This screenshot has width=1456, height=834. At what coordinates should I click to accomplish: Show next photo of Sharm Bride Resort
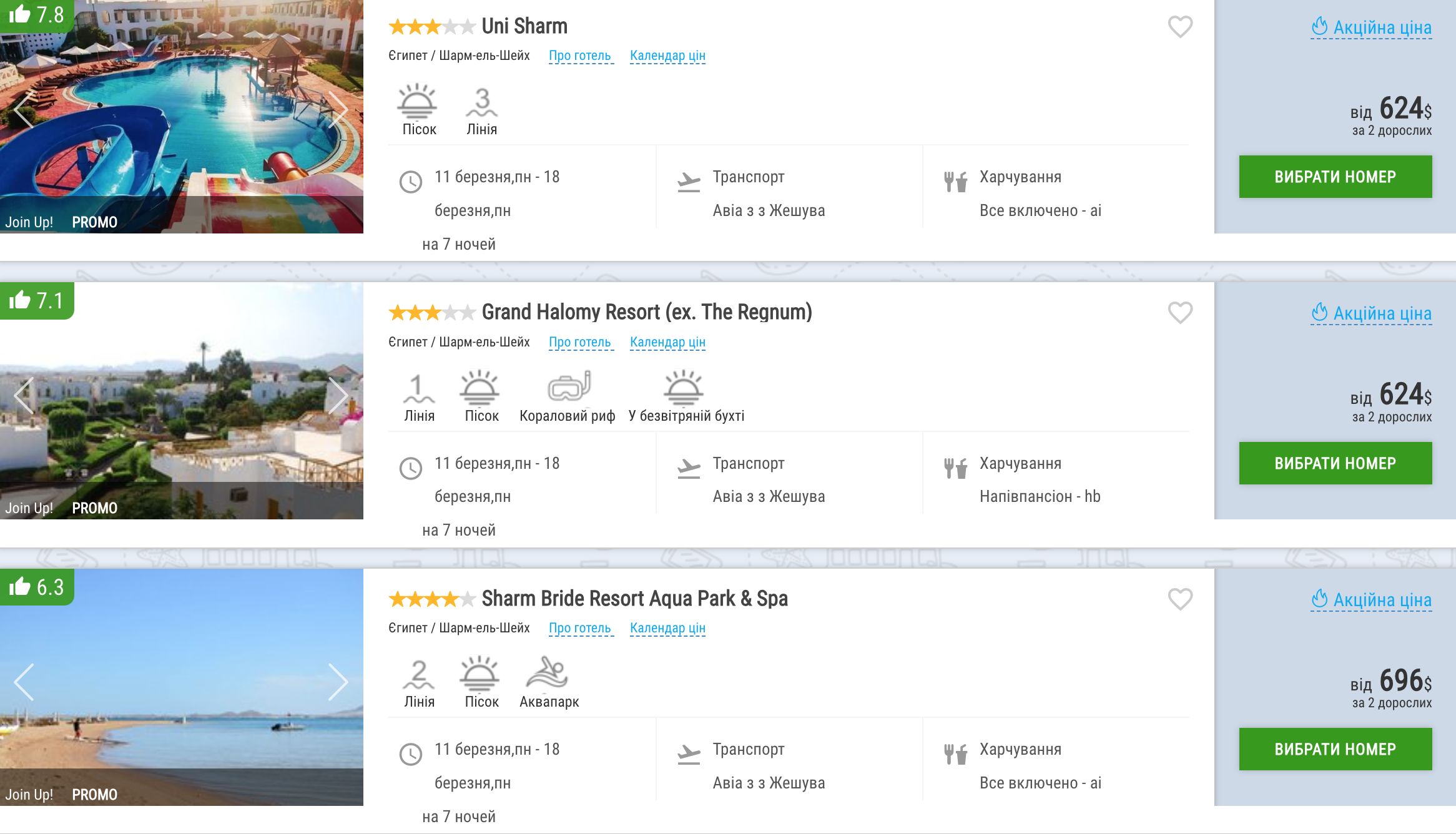tap(338, 682)
